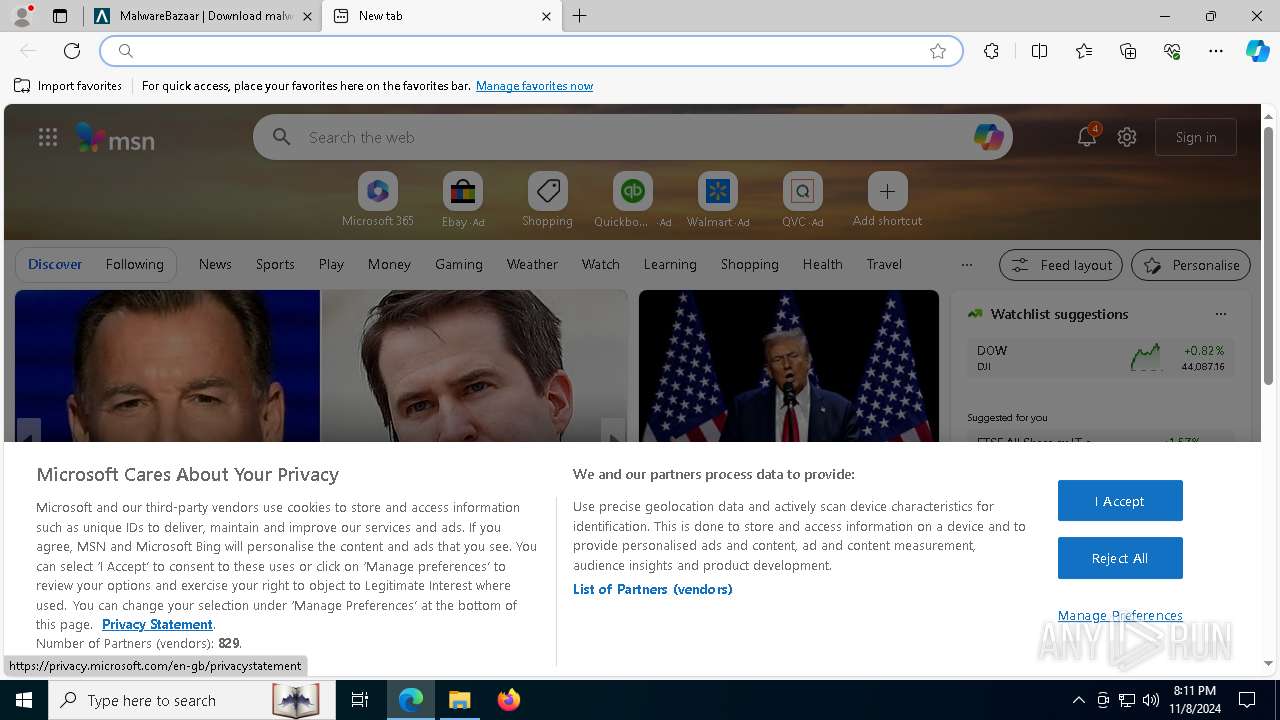The width and height of the screenshot is (1280, 720).
Task: Open the Favorites list icon
Action: point(1084,51)
